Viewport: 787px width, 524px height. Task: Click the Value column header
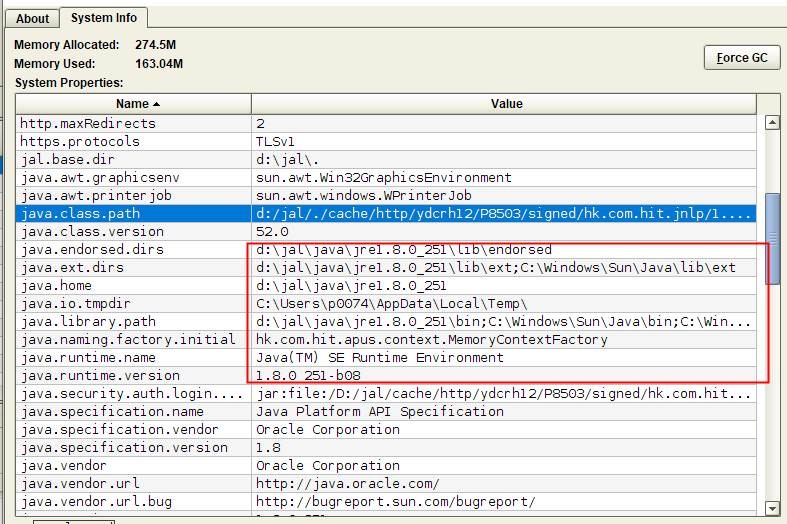coord(506,104)
